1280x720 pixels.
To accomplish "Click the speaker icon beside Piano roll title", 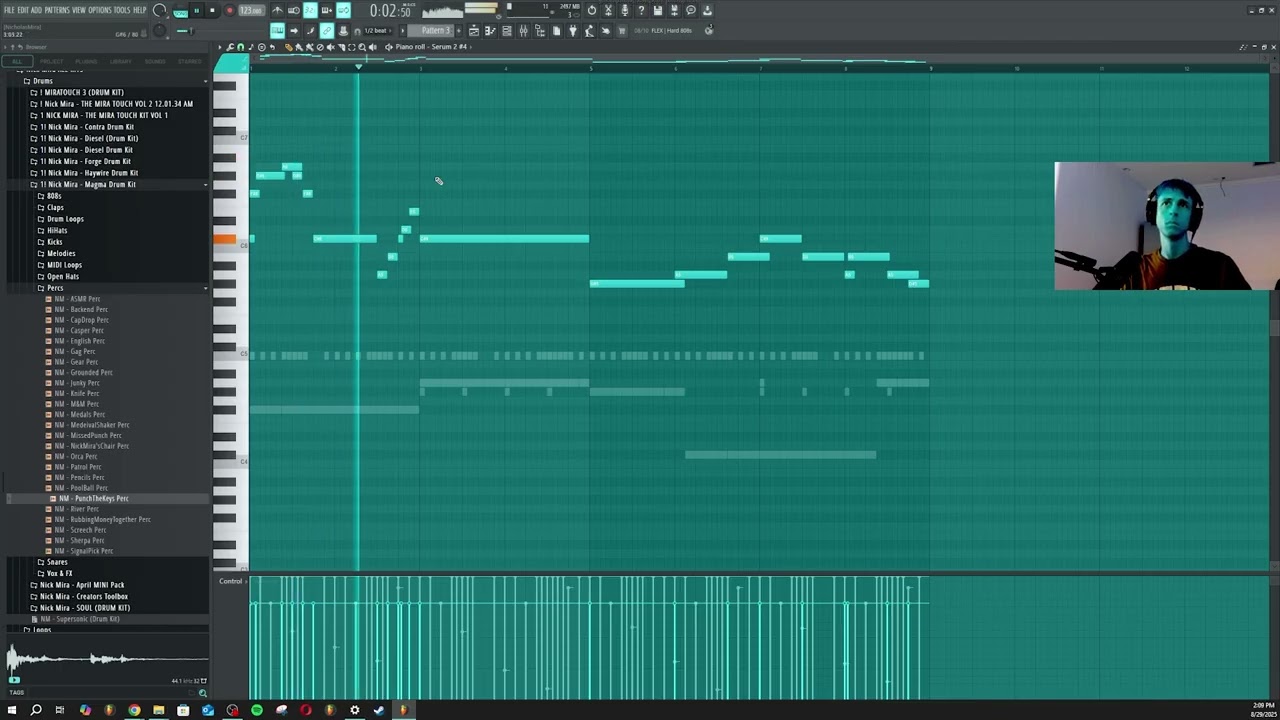I will (388, 47).
